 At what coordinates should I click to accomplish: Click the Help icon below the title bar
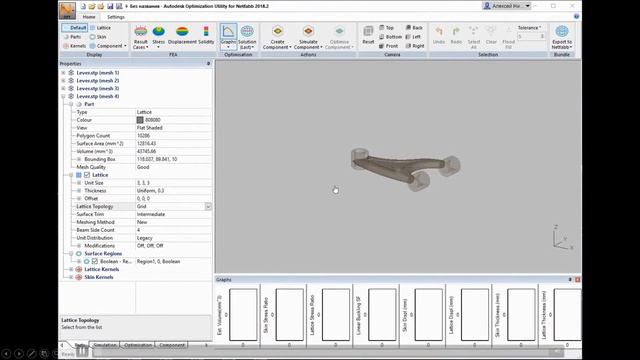pyautogui.click(x=576, y=16)
